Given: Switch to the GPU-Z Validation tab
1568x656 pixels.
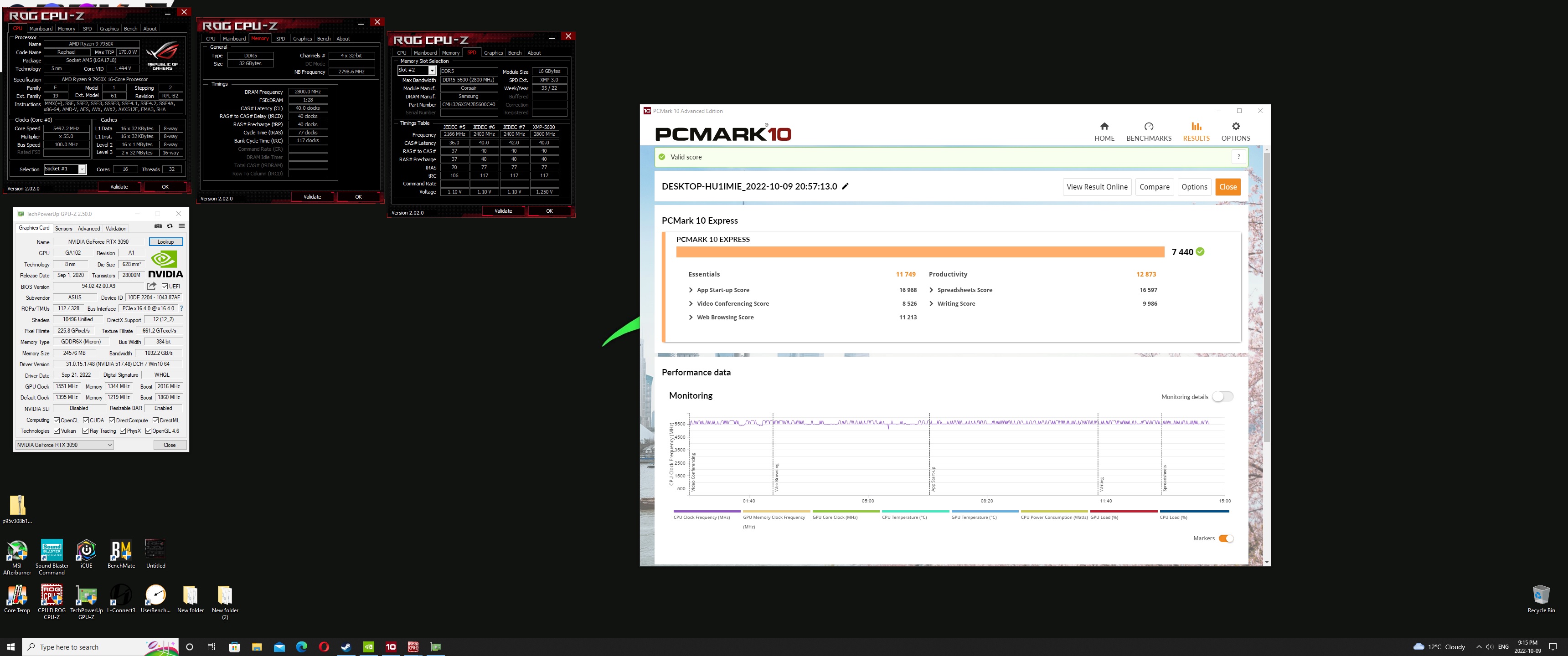Looking at the screenshot, I should (x=116, y=229).
